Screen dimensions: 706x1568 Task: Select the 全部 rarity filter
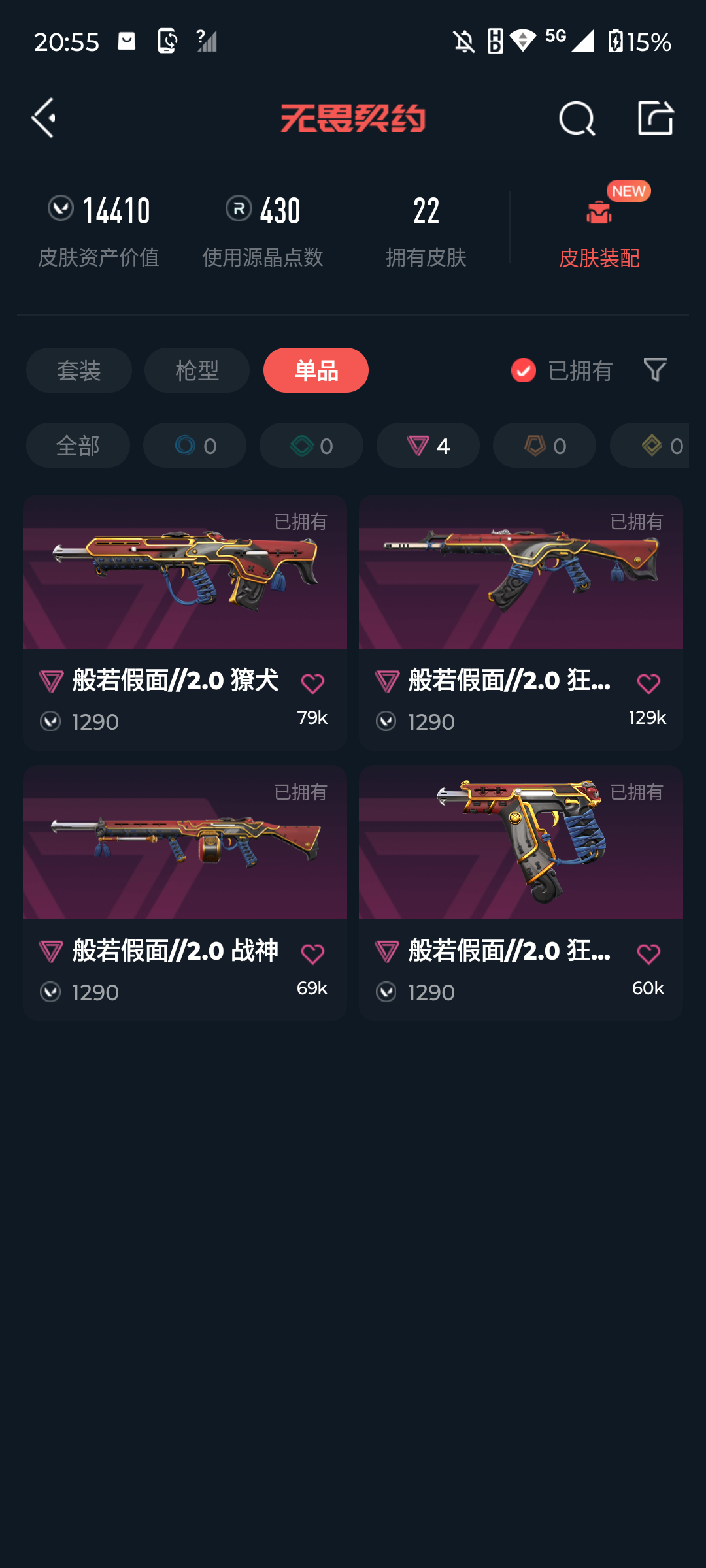(78, 446)
